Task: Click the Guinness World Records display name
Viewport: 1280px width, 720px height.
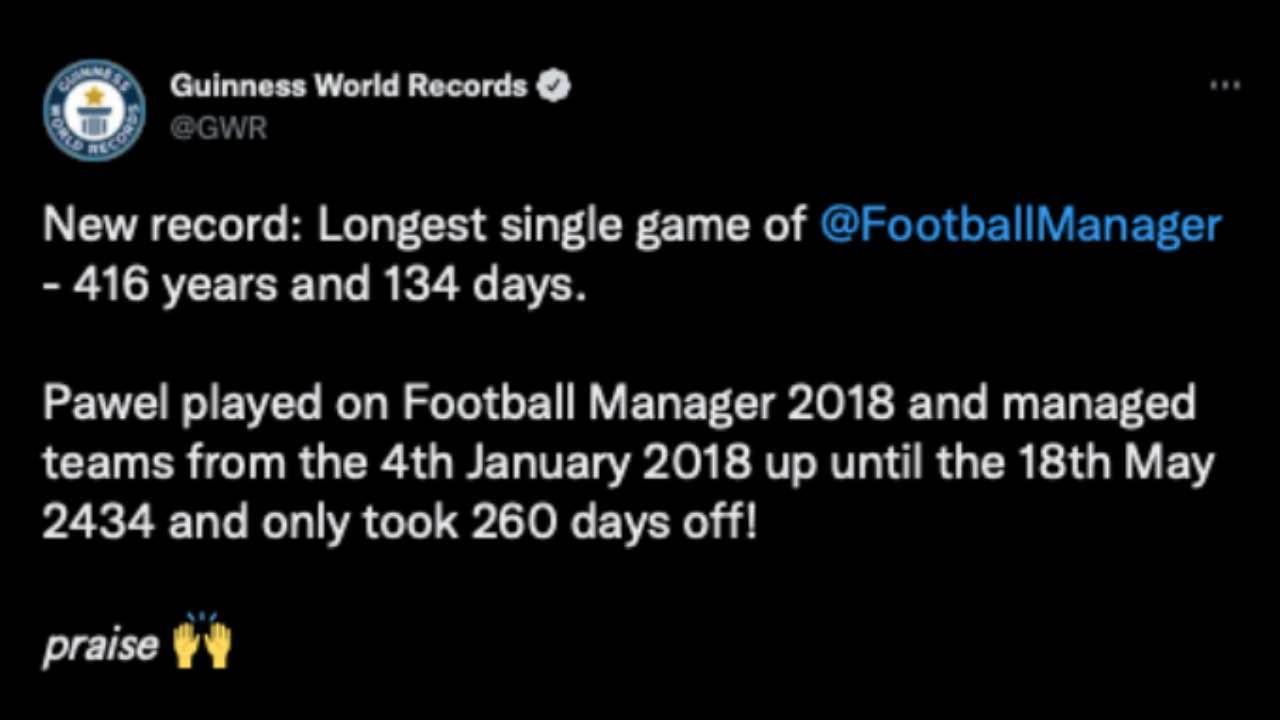Action: pyautogui.click(x=348, y=86)
